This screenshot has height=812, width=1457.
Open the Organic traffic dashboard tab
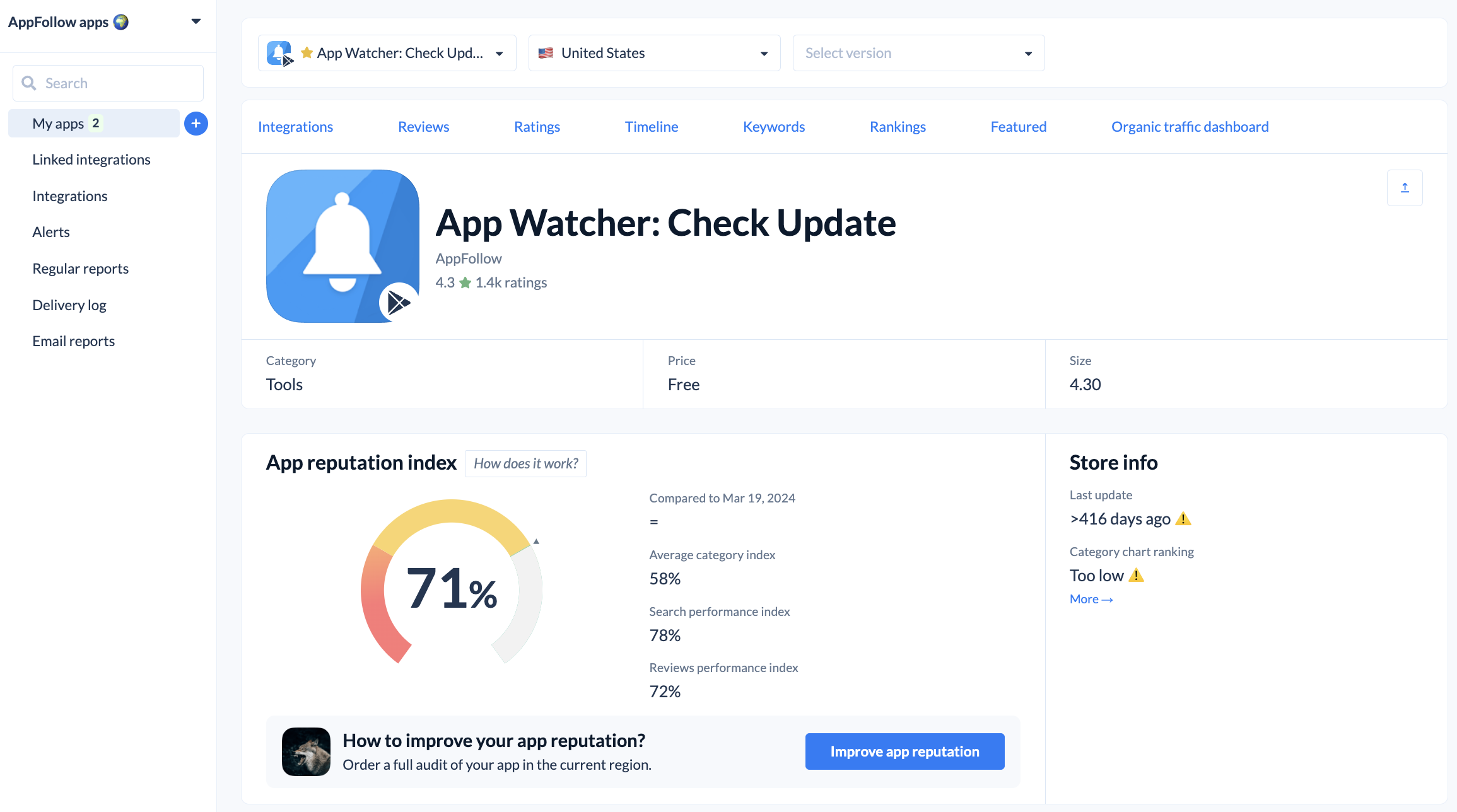[x=1190, y=126]
